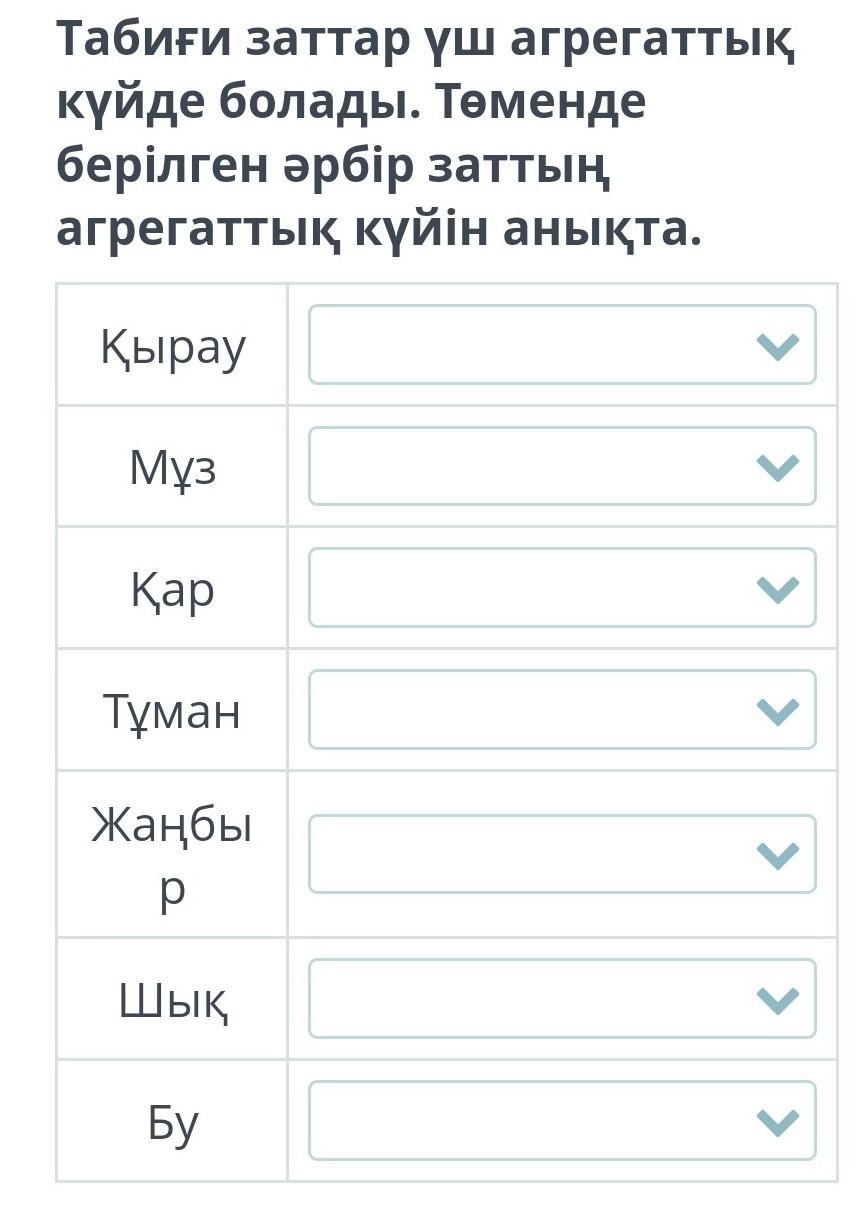Click the Жаңбыр label cell
The width and height of the screenshot is (864, 1217).
coord(172,855)
